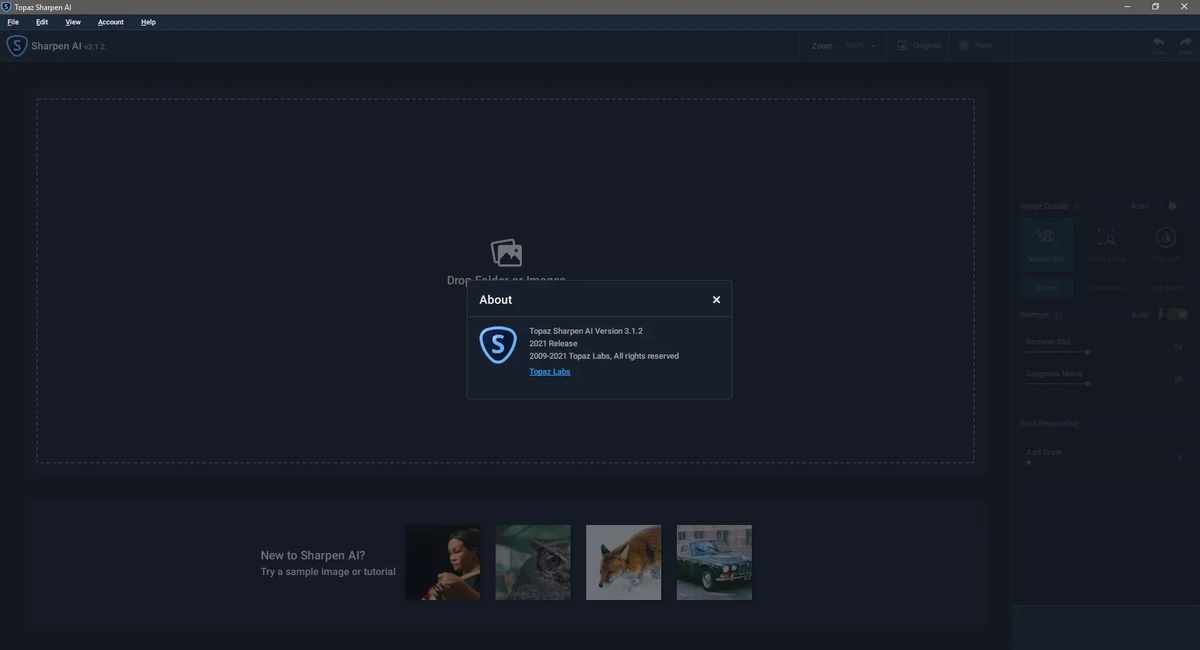The image size is (1200, 650).
Task: Click the Suppress Noise value field
Action: pyautogui.click(x=1177, y=379)
